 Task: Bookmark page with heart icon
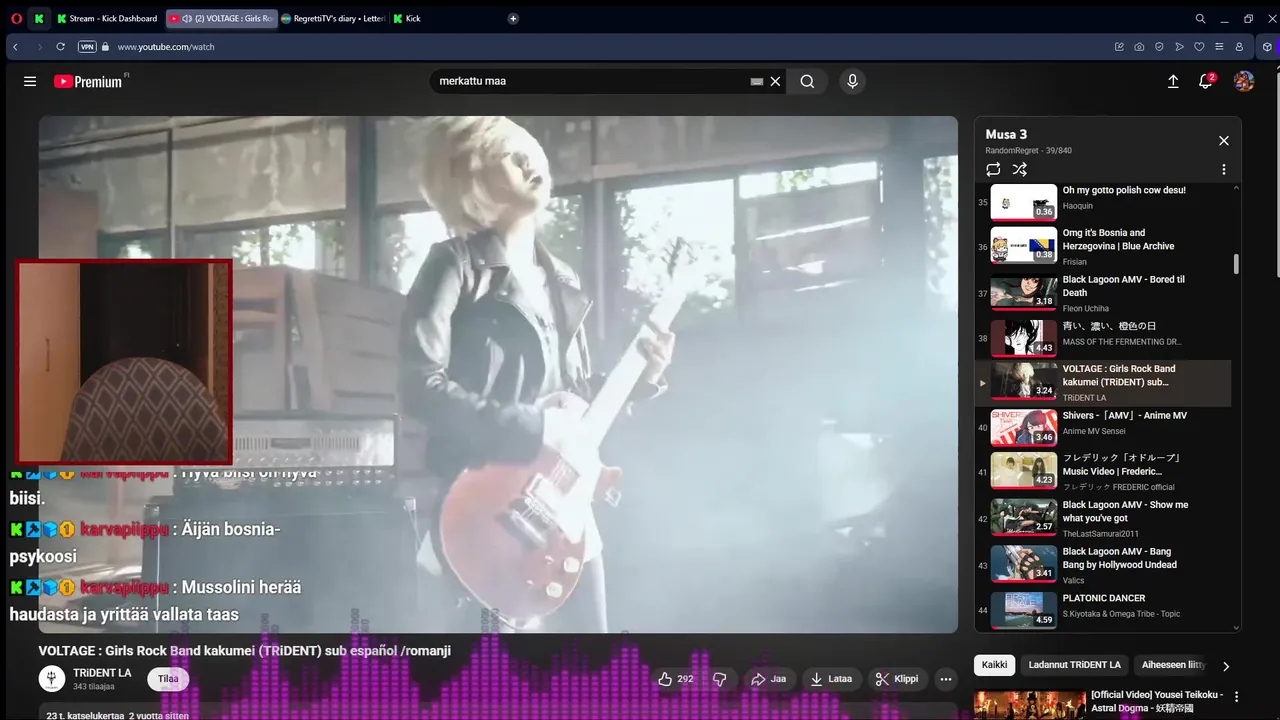[x=1199, y=47]
